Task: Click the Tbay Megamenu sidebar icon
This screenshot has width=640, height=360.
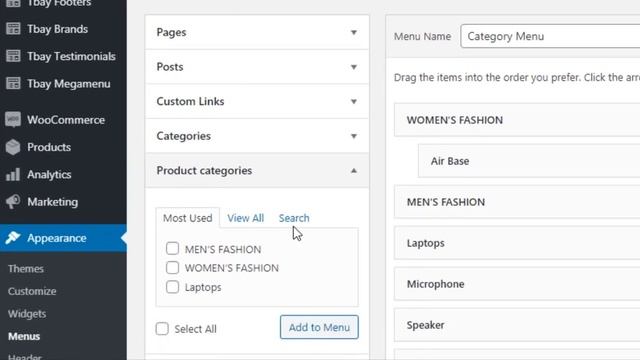Action: pyautogui.click(x=13, y=84)
